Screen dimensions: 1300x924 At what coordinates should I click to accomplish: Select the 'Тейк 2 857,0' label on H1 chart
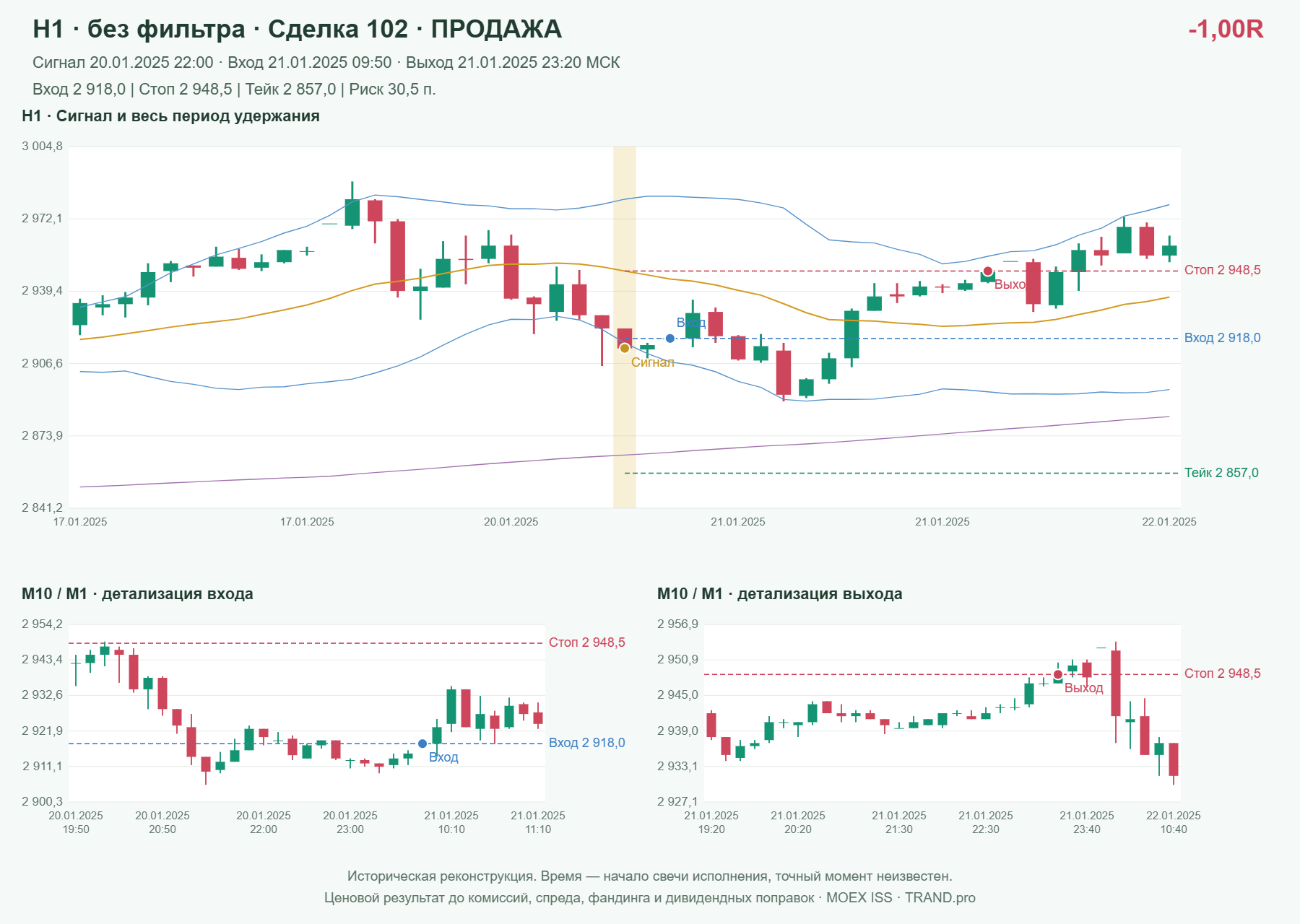coord(1221,473)
